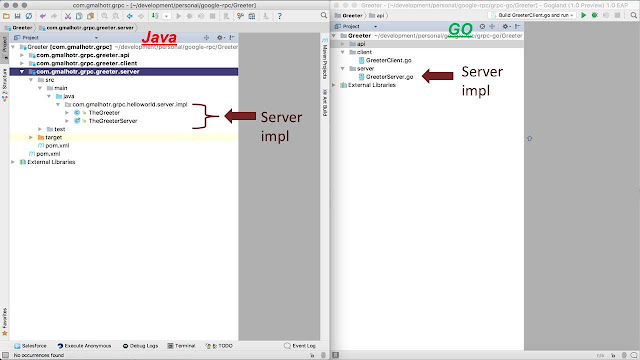Expand External Libraries in Java project tree
The width and height of the screenshot is (640, 360).
point(13,162)
